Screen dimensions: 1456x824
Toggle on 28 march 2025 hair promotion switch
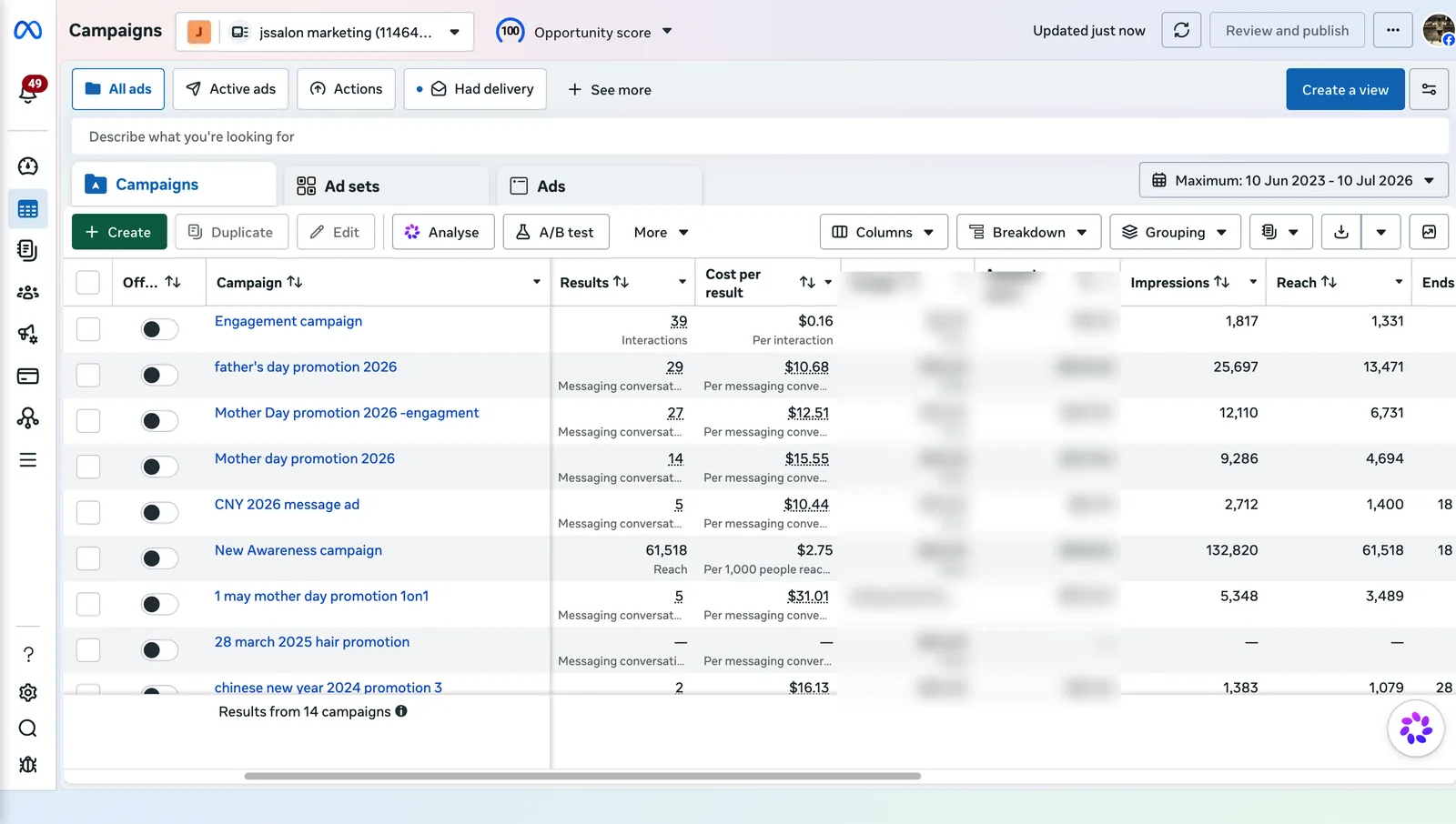[x=159, y=649]
